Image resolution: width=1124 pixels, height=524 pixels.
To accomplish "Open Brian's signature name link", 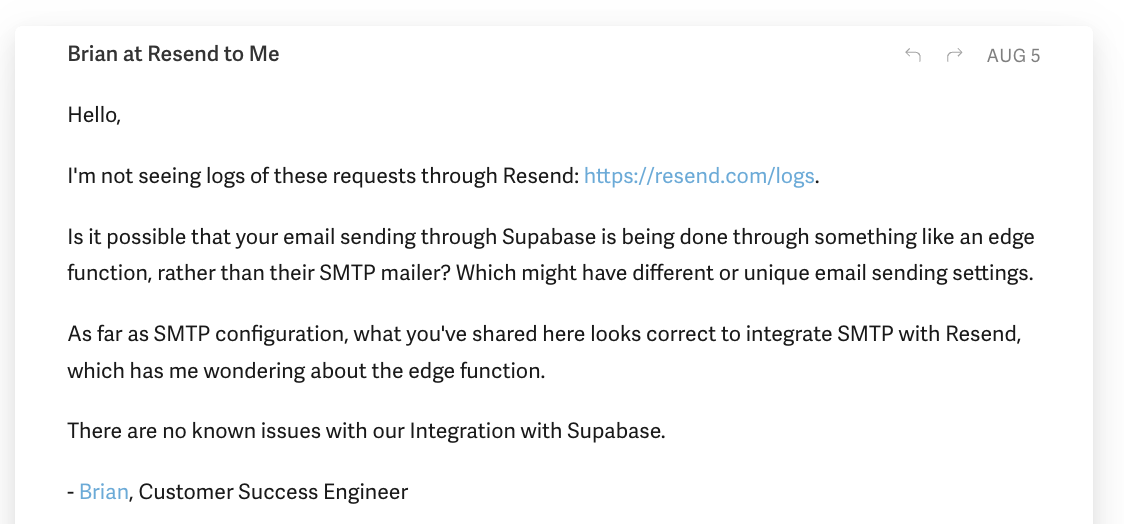I will 104,492.
